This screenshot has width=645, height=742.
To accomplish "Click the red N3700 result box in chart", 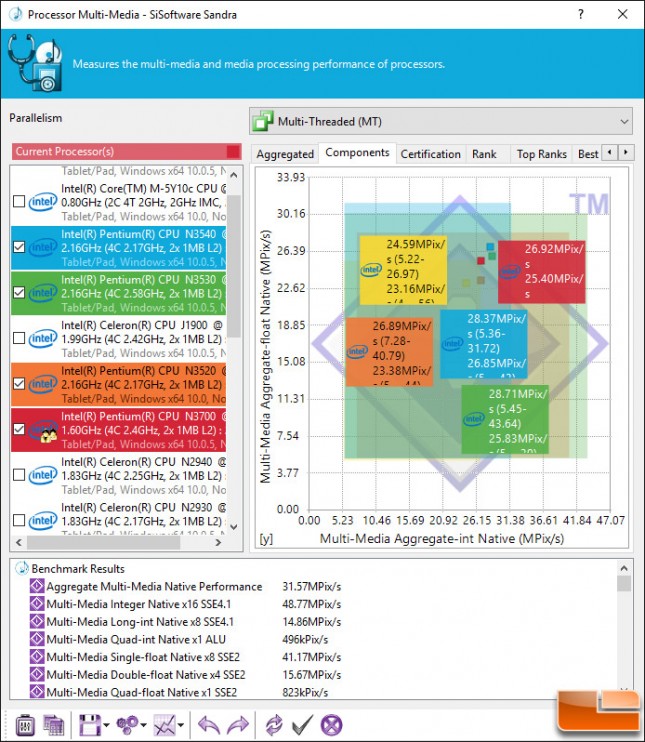I will [x=541, y=272].
